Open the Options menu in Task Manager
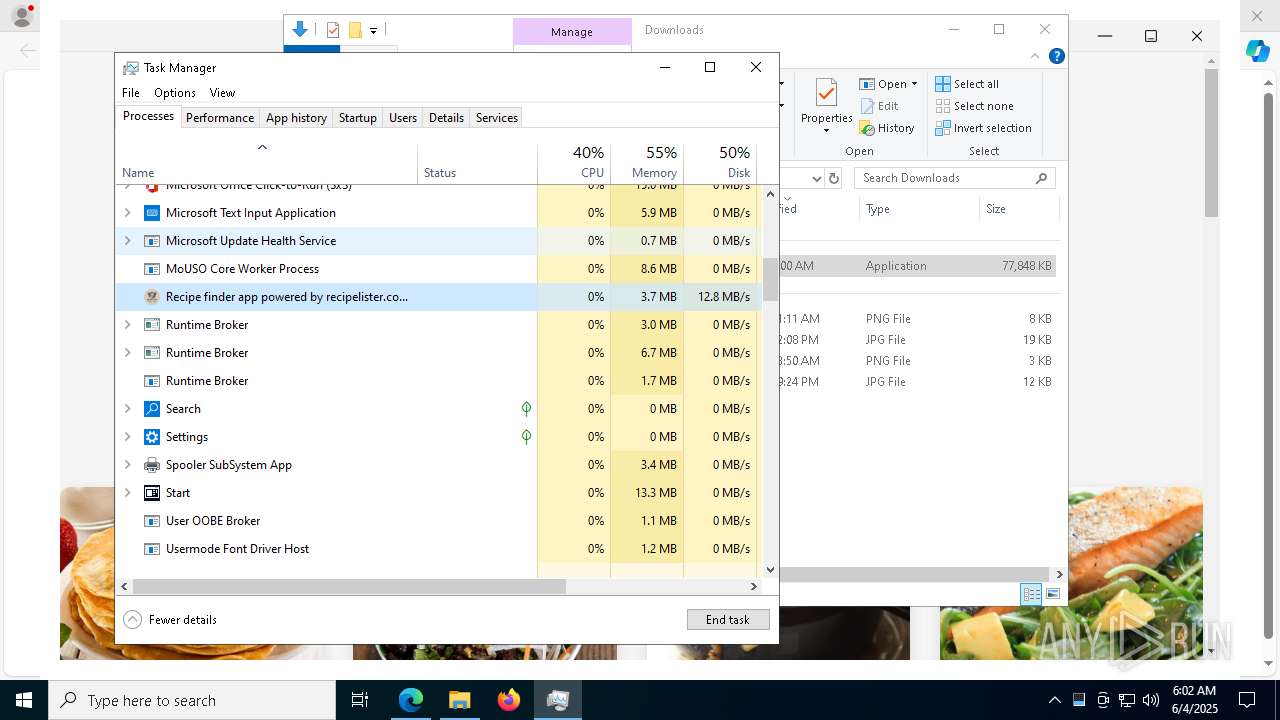This screenshot has width=1280, height=720. click(175, 93)
